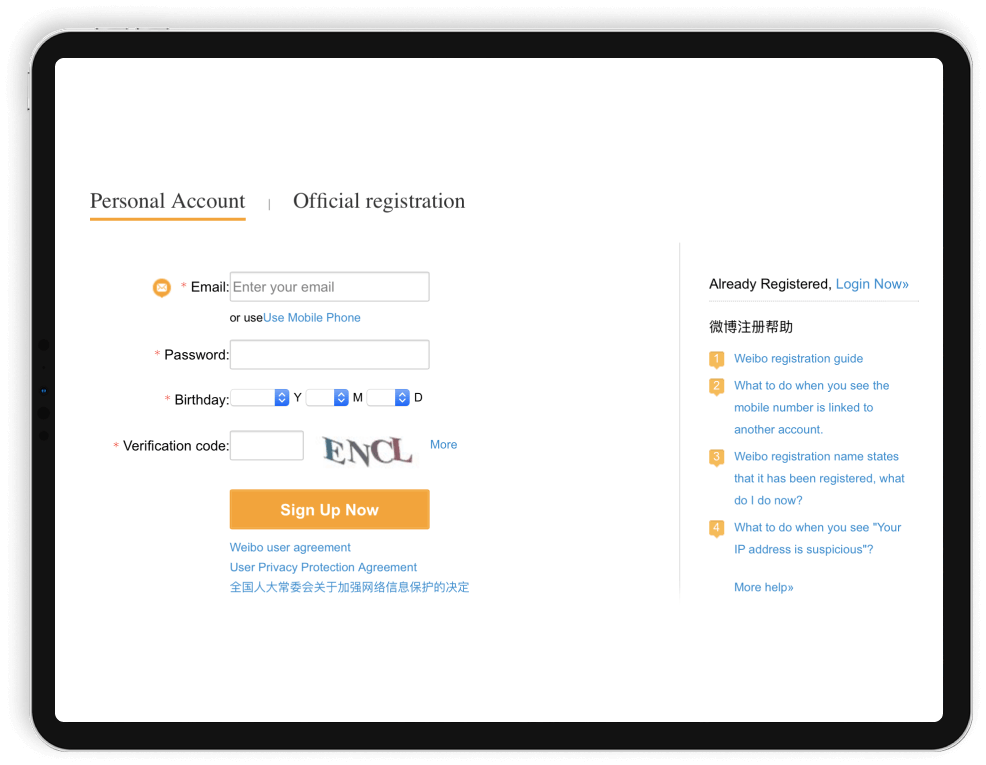Switch to the Personal Account tab

tap(167, 201)
